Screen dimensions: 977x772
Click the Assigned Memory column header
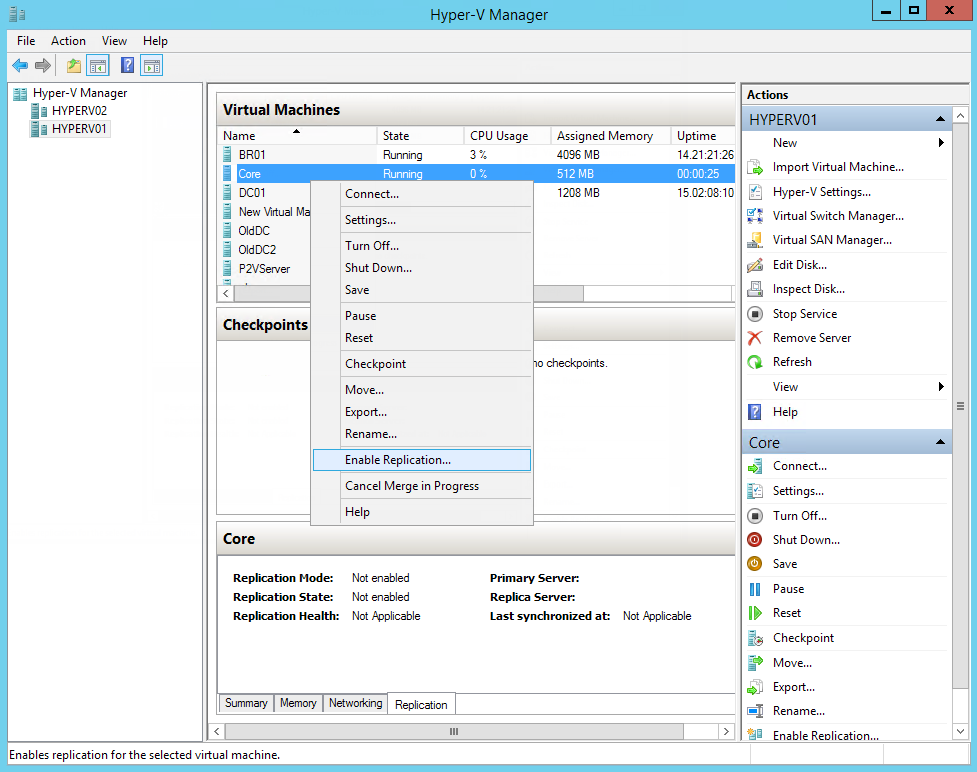pyautogui.click(x=611, y=136)
